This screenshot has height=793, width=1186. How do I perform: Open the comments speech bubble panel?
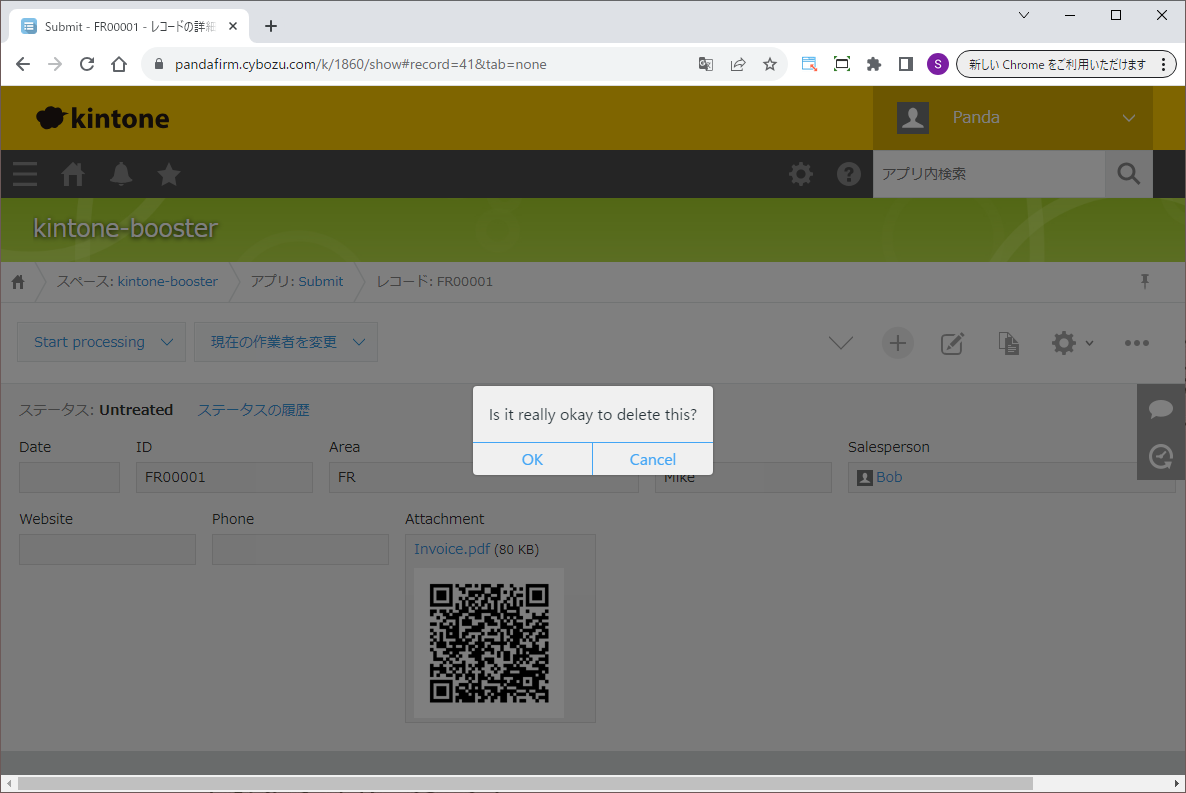coord(1160,409)
